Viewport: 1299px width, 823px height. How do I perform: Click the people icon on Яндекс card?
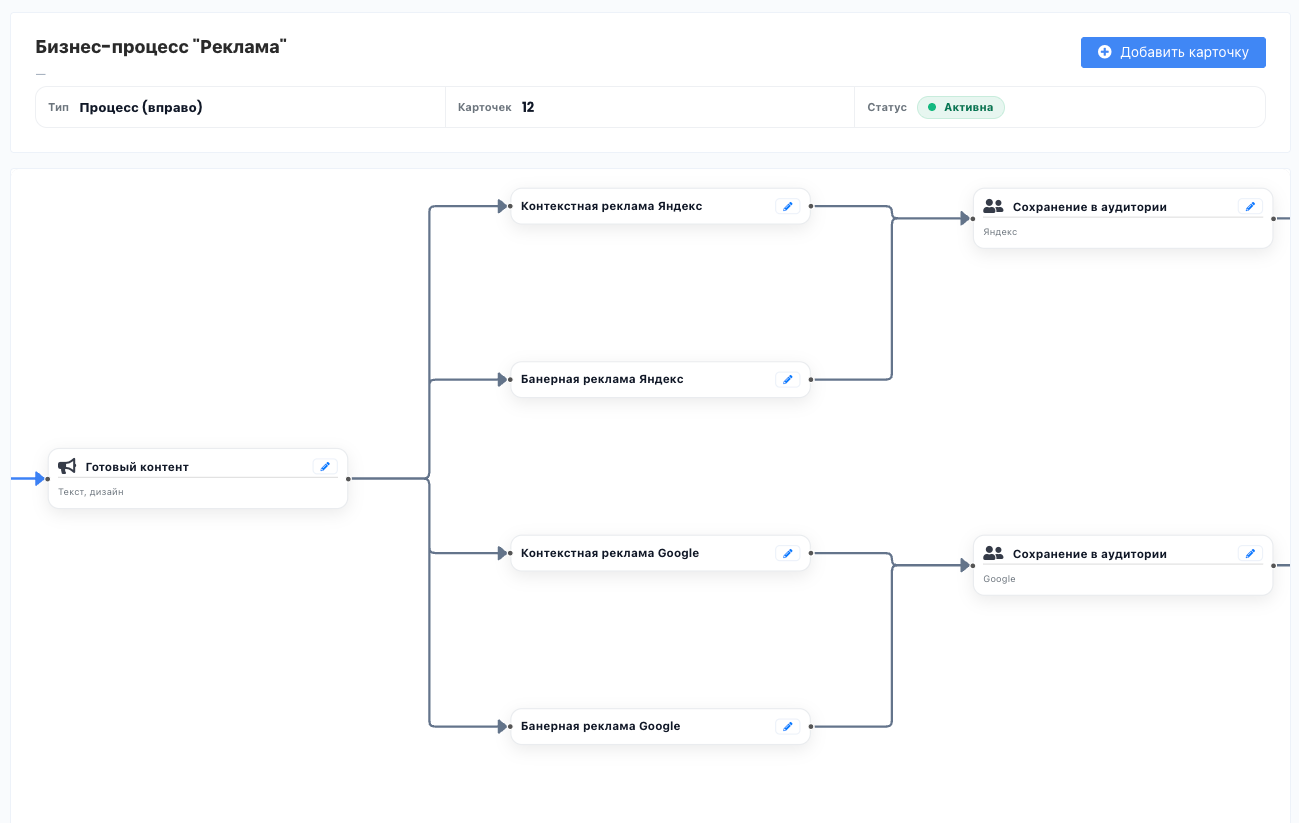[993, 206]
